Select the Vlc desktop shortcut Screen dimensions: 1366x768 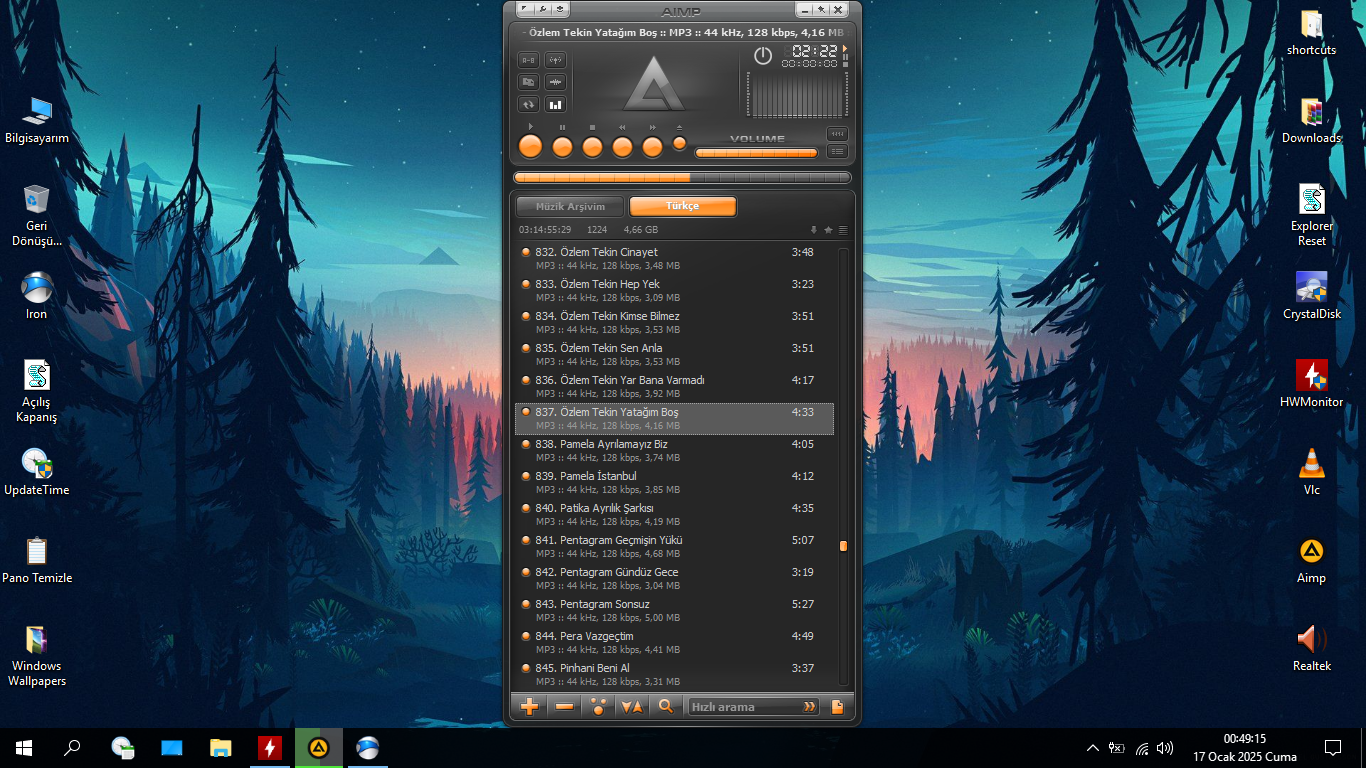(x=1311, y=472)
